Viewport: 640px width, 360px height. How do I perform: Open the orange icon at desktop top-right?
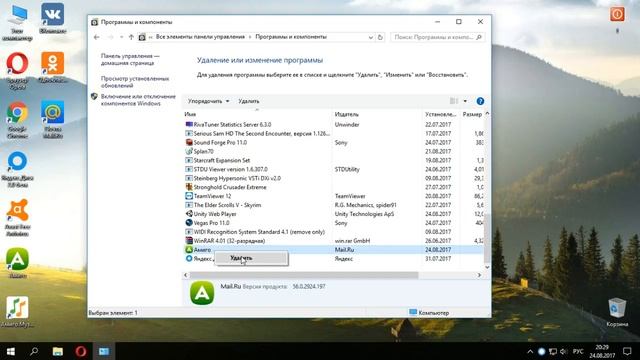(x=617, y=14)
